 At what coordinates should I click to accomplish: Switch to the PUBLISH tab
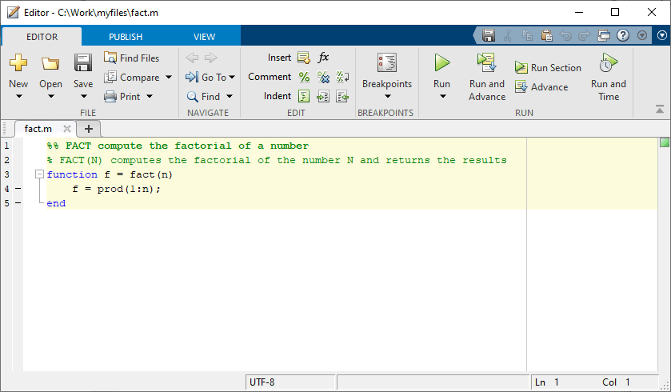tap(125, 37)
